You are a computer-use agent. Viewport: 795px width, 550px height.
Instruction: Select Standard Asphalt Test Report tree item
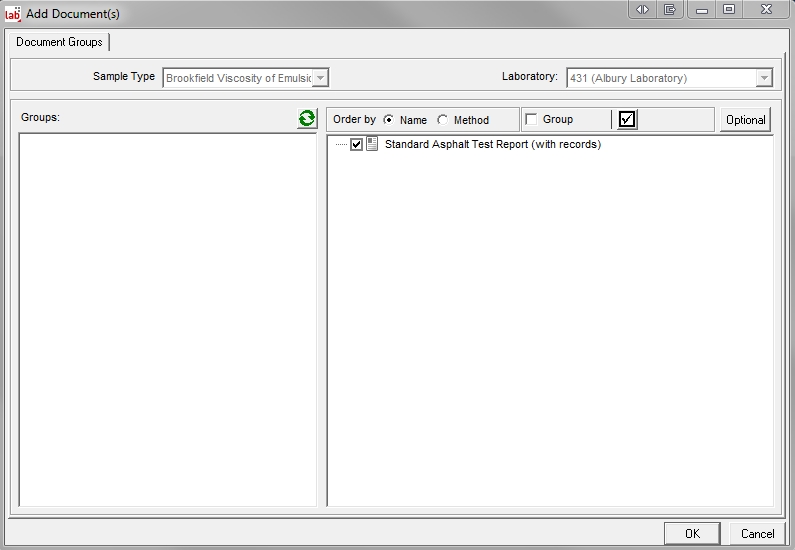(492, 144)
